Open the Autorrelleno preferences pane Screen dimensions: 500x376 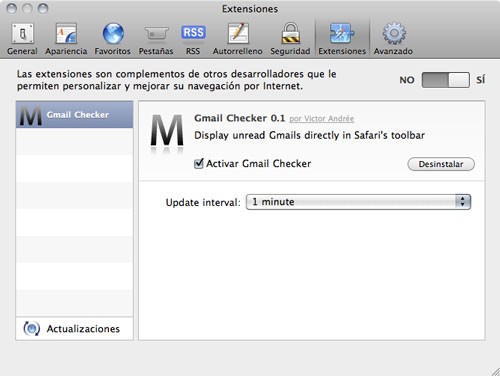click(238, 39)
